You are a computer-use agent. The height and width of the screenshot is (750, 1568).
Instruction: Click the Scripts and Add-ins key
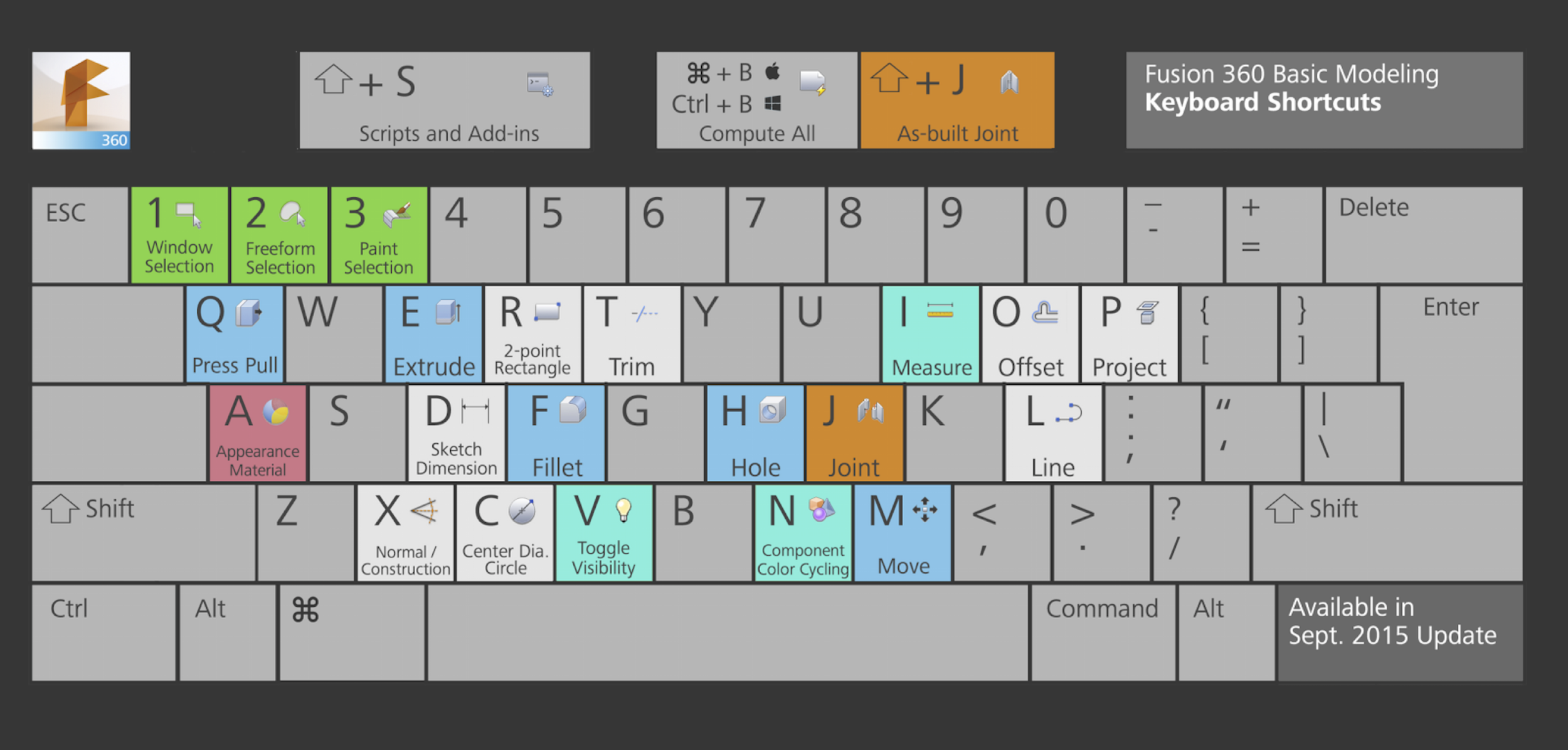point(445,100)
